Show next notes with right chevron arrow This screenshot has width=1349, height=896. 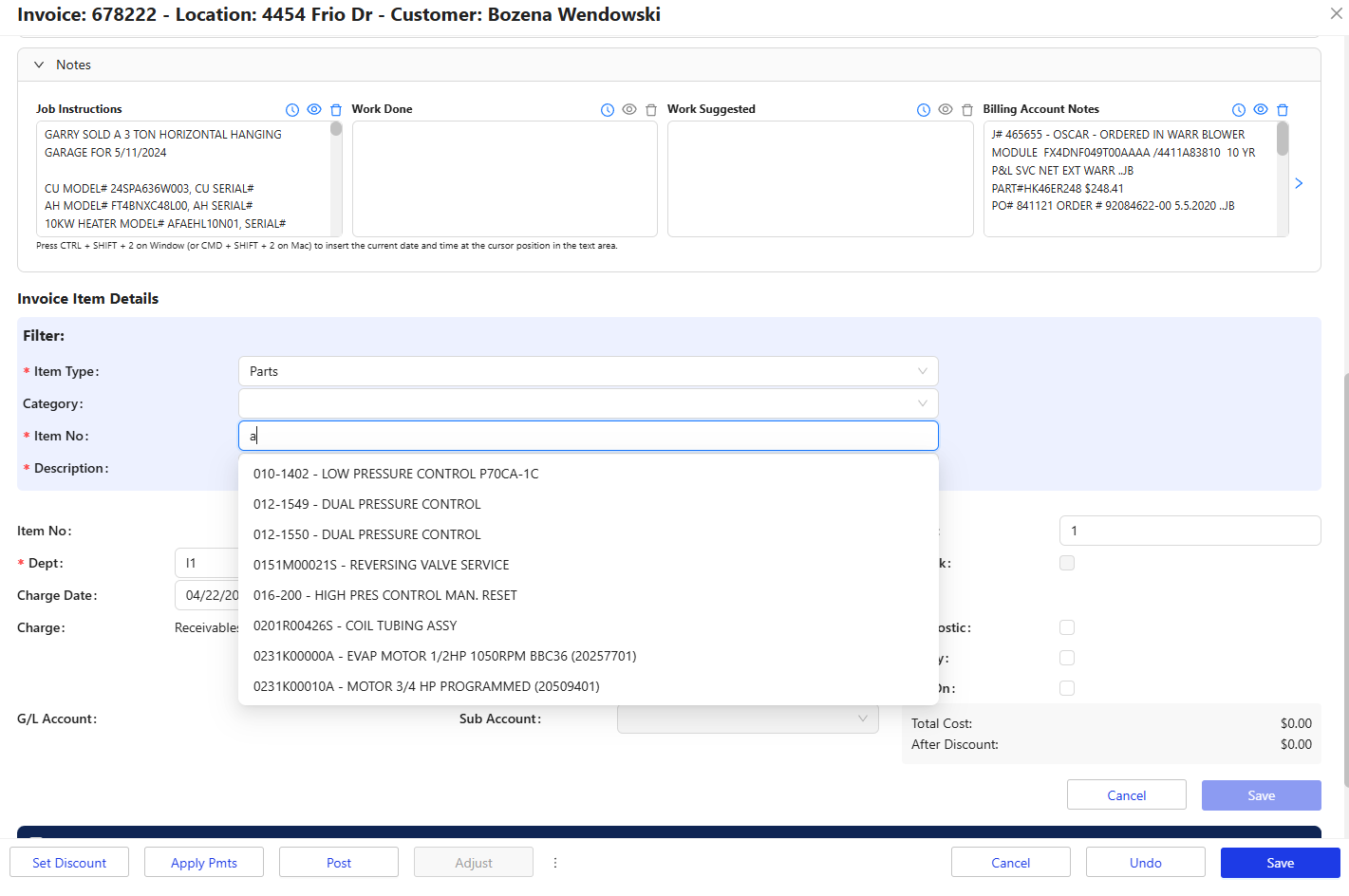point(1299,183)
